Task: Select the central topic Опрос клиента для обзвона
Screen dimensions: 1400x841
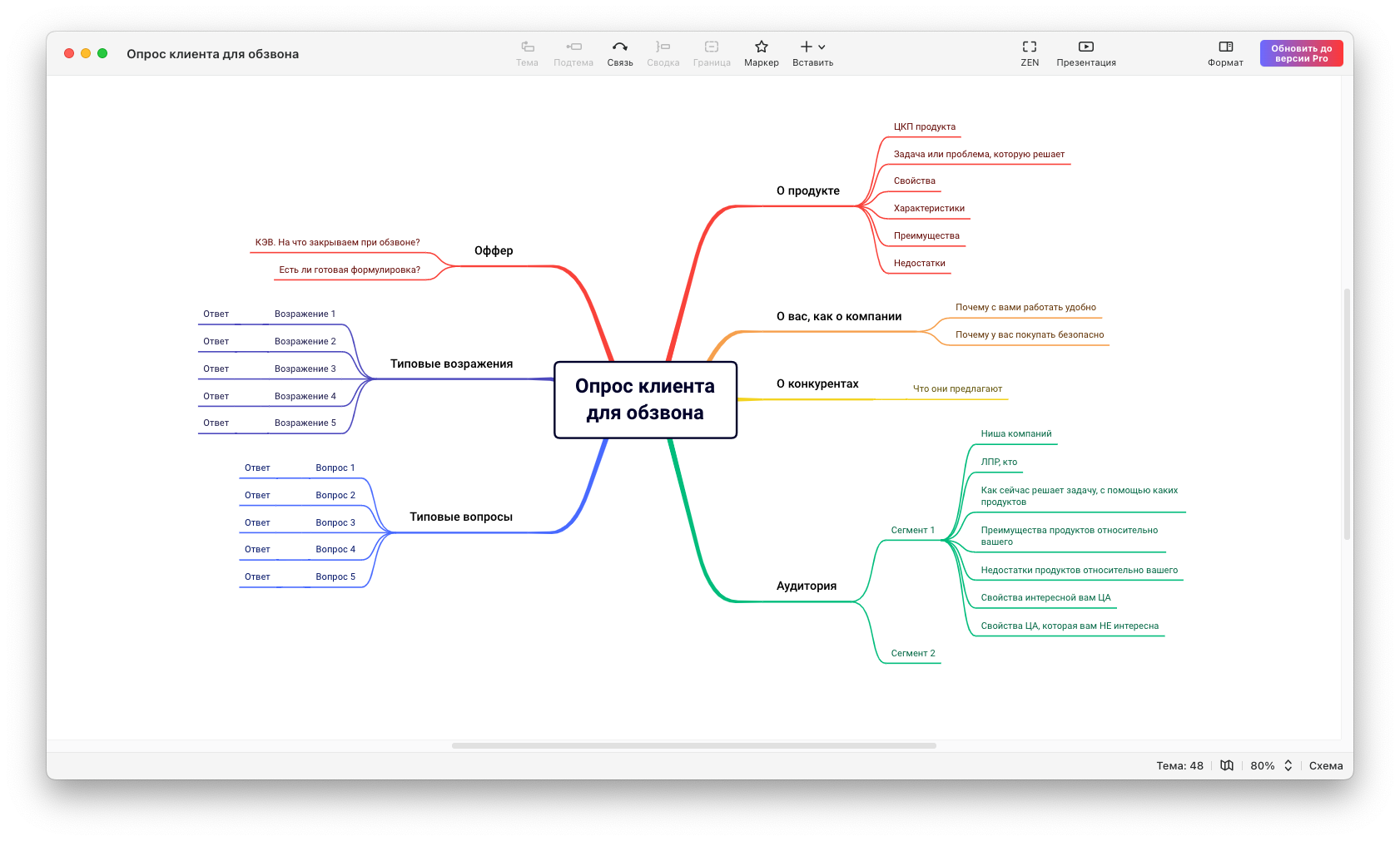Action: (645, 399)
